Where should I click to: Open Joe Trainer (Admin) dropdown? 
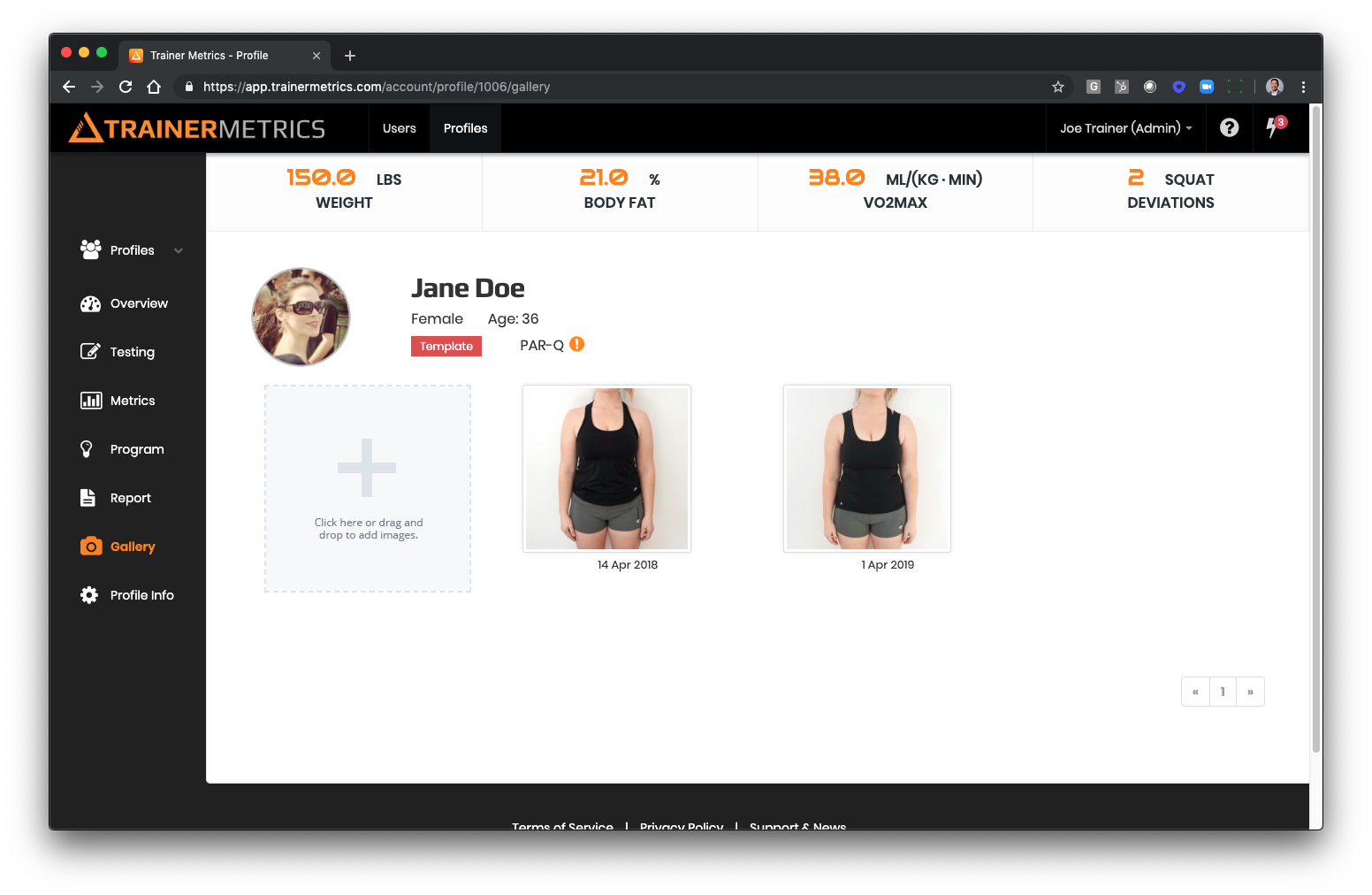point(1126,128)
